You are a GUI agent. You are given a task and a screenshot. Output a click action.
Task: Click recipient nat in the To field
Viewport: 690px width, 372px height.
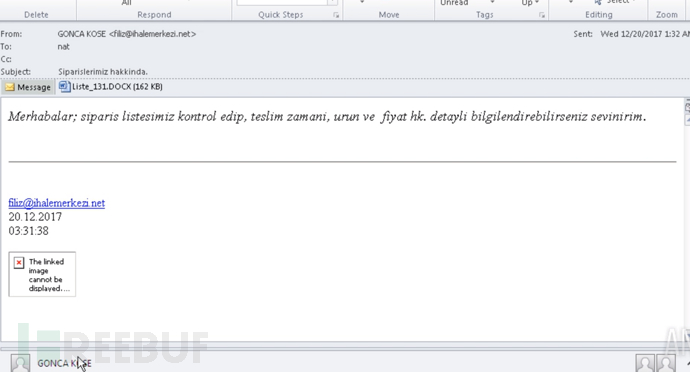click(x=63, y=47)
